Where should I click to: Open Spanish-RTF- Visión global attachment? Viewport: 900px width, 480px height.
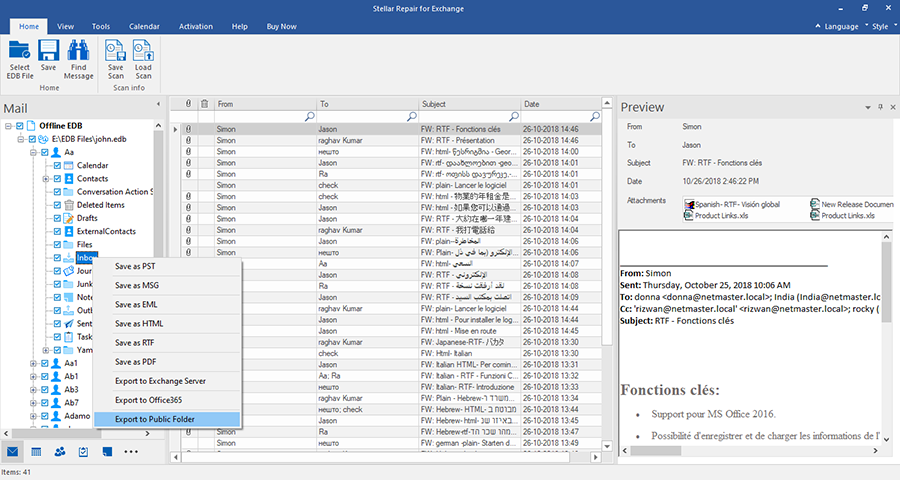pos(732,204)
